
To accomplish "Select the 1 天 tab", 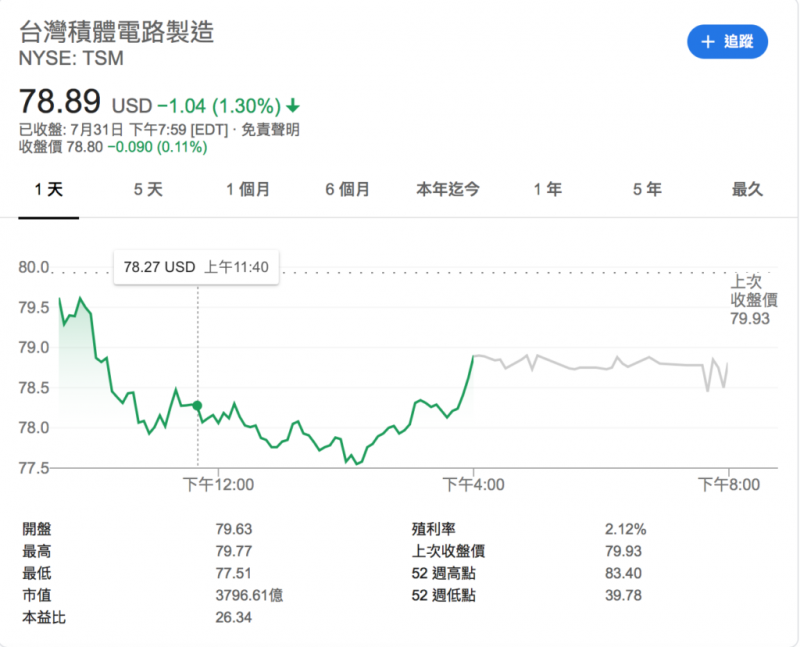I will point(48,190).
